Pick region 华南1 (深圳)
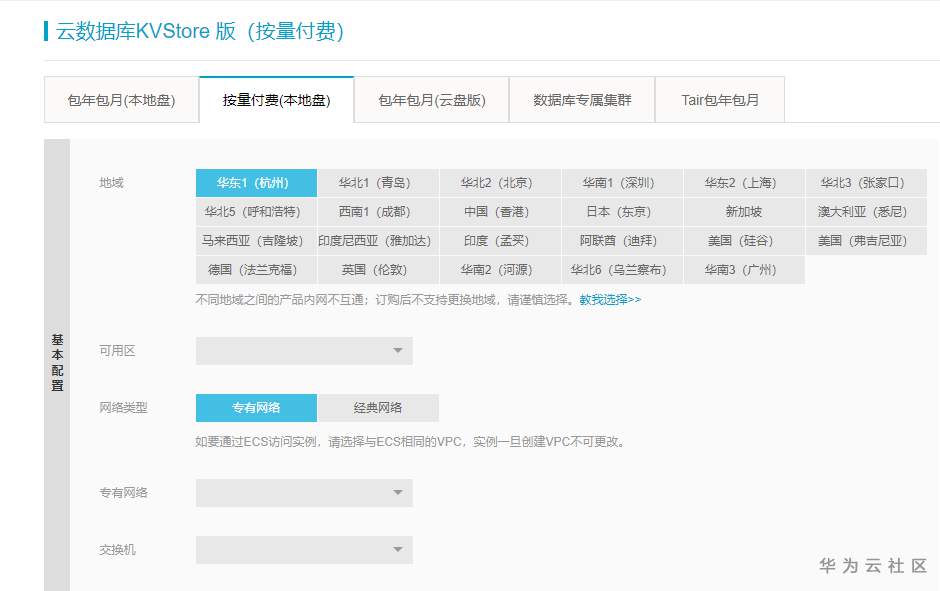Screen dimensions: 940x591 point(622,183)
